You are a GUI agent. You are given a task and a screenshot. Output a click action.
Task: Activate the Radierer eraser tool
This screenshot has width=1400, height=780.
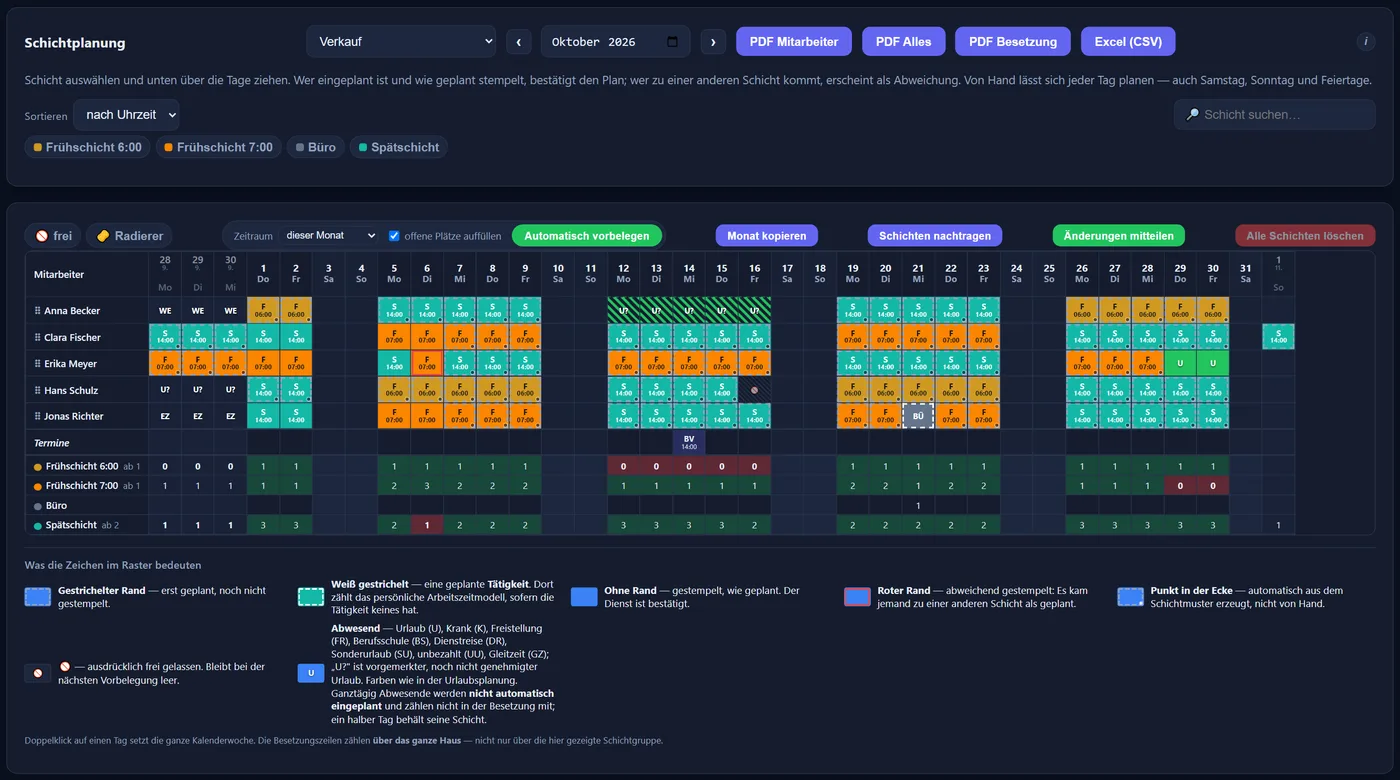tap(129, 236)
